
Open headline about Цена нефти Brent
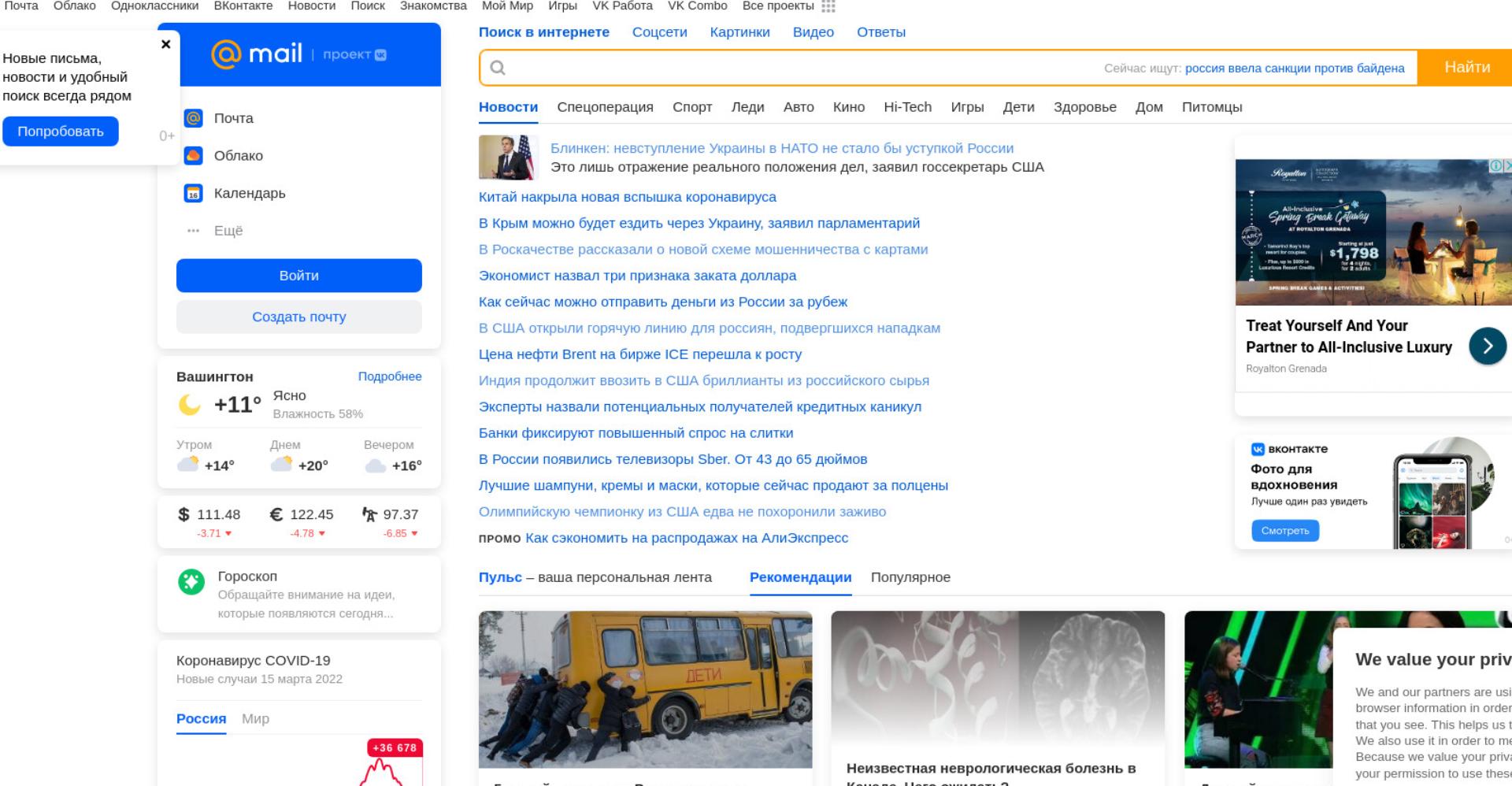pos(640,354)
